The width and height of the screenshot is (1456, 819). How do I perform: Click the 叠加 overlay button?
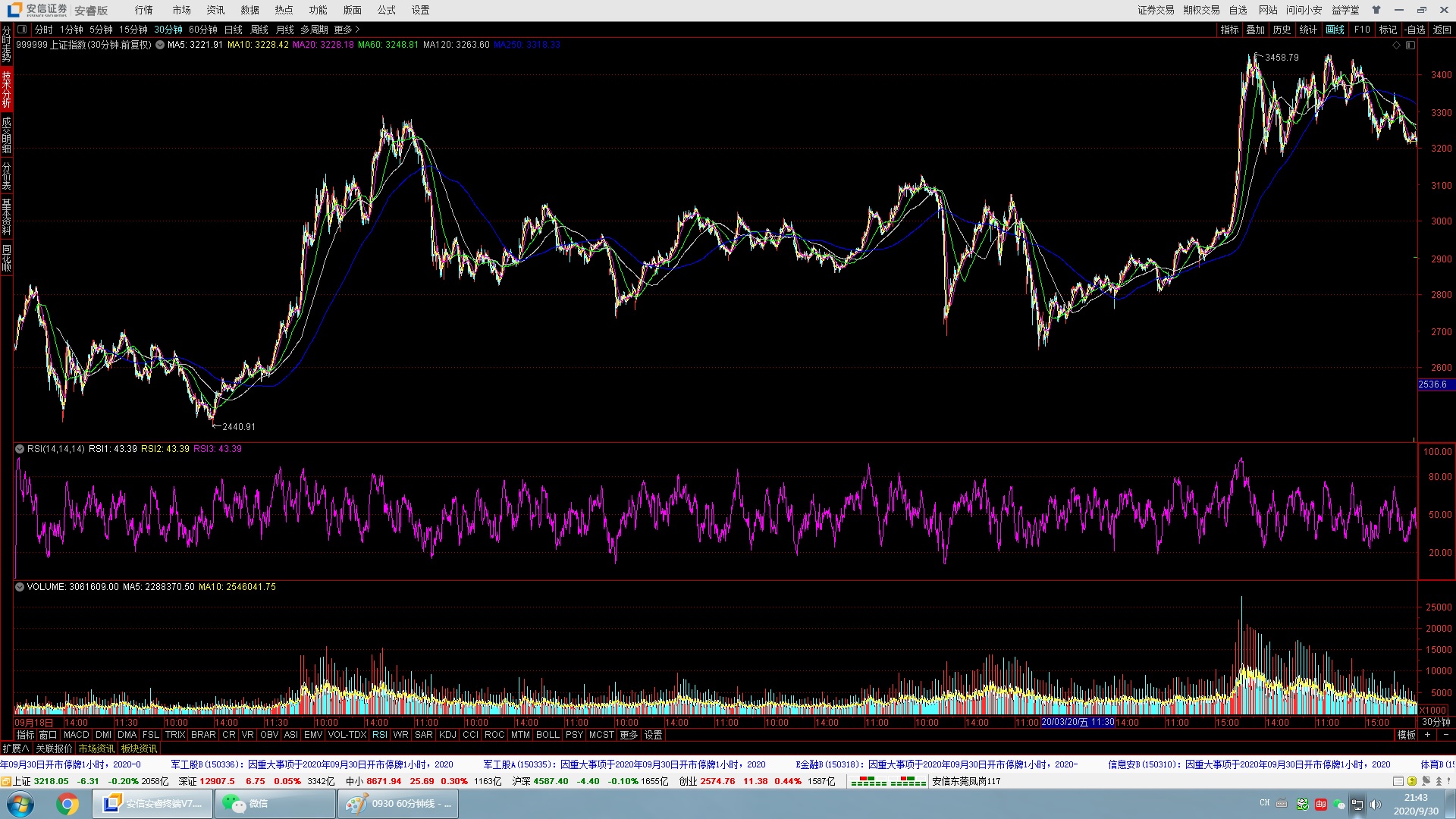[1255, 30]
